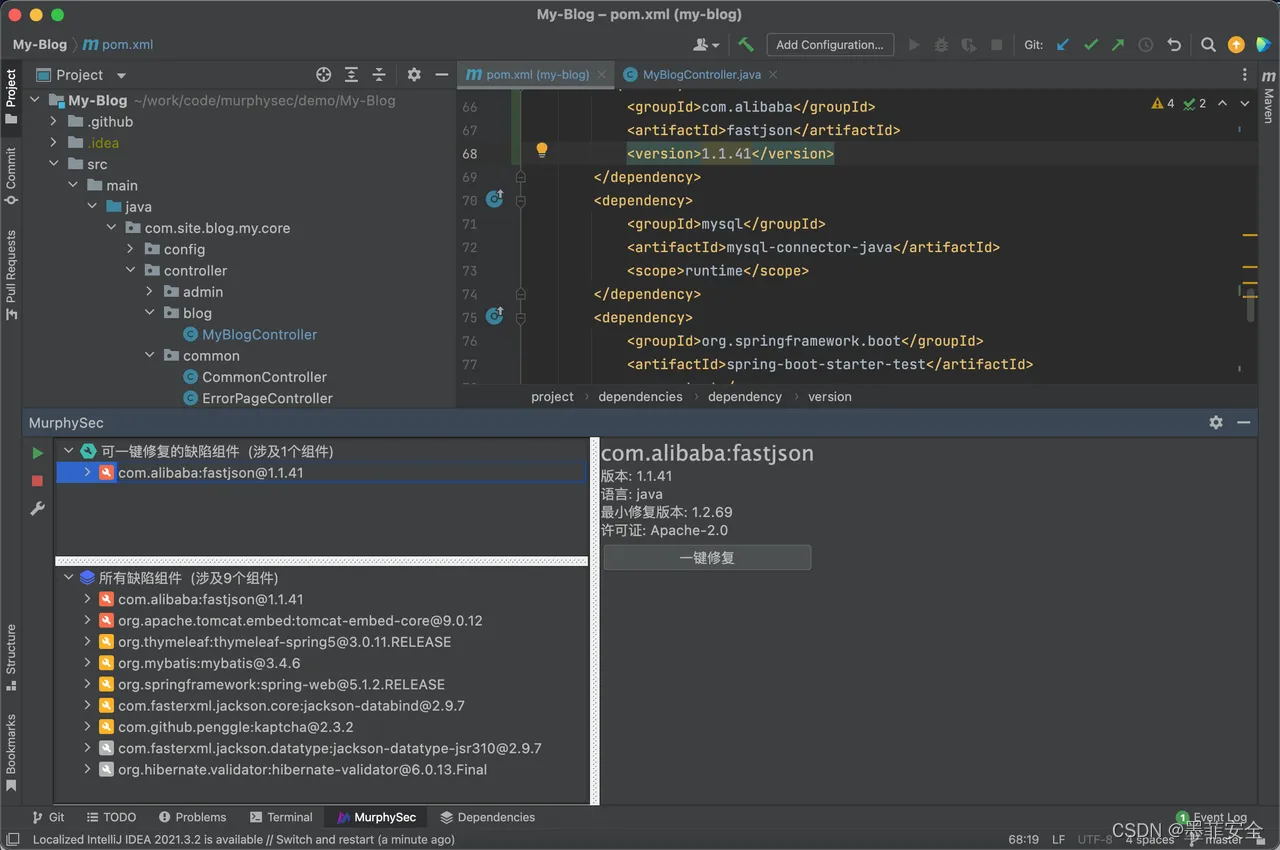1280x850 pixels.
Task: Select MyBlogController in project tree
Action: click(259, 334)
